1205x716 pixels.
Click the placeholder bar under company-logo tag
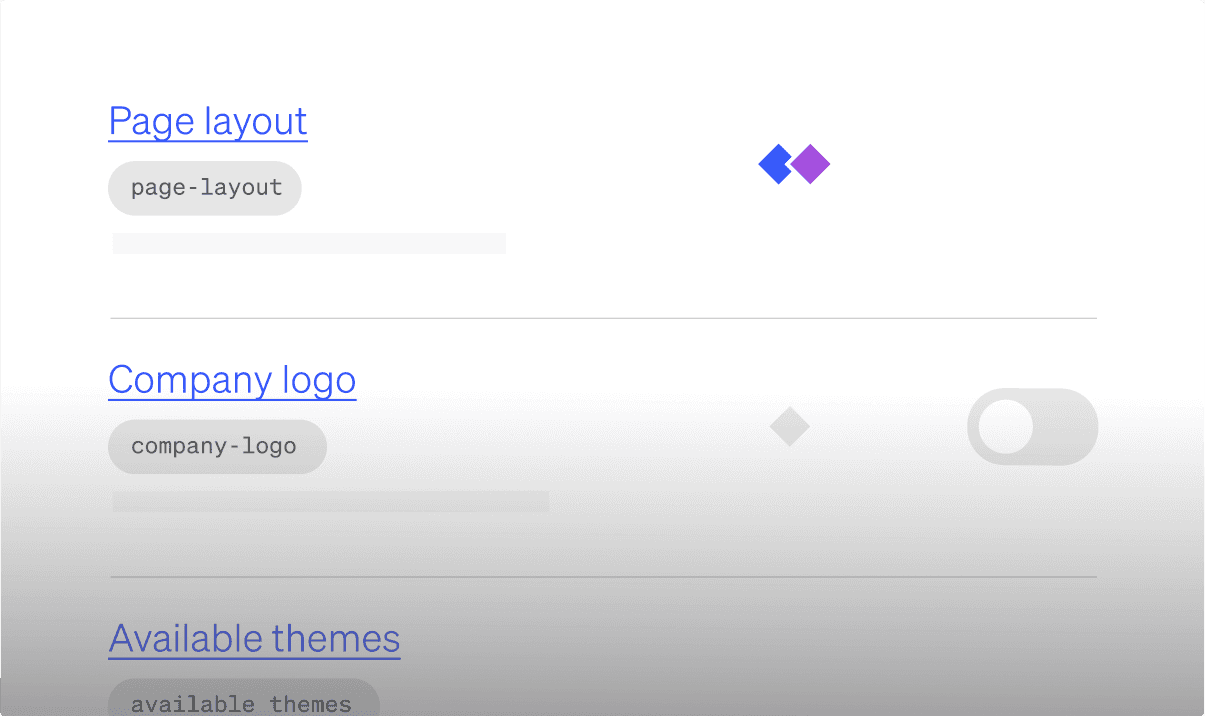[x=330, y=502]
